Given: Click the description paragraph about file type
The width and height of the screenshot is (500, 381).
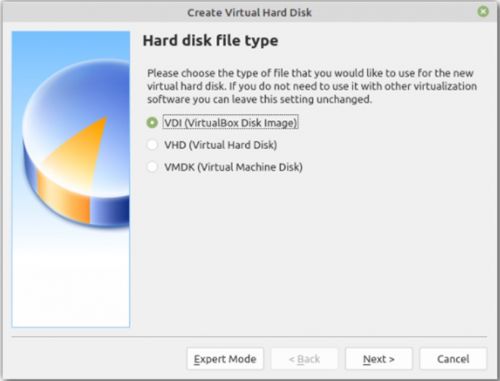Looking at the screenshot, I should click(312, 86).
